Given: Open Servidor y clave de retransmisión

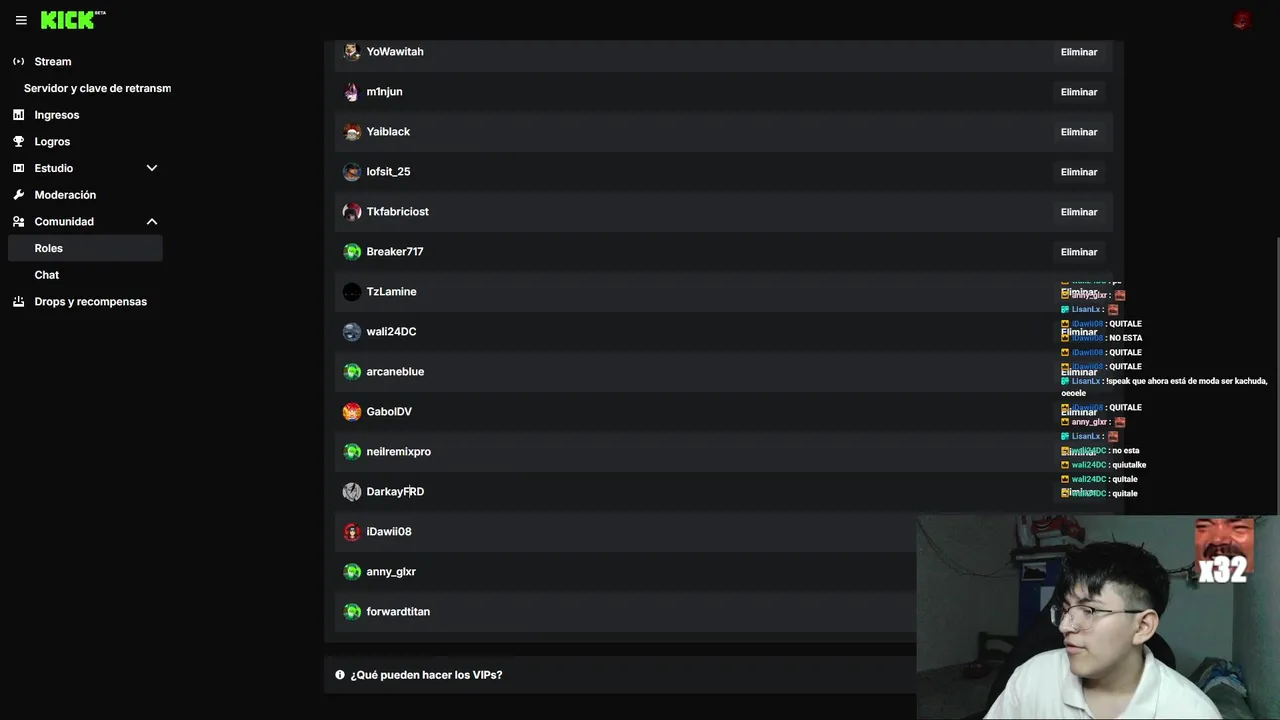Looking at the screenshot, I should coord(97,88).
